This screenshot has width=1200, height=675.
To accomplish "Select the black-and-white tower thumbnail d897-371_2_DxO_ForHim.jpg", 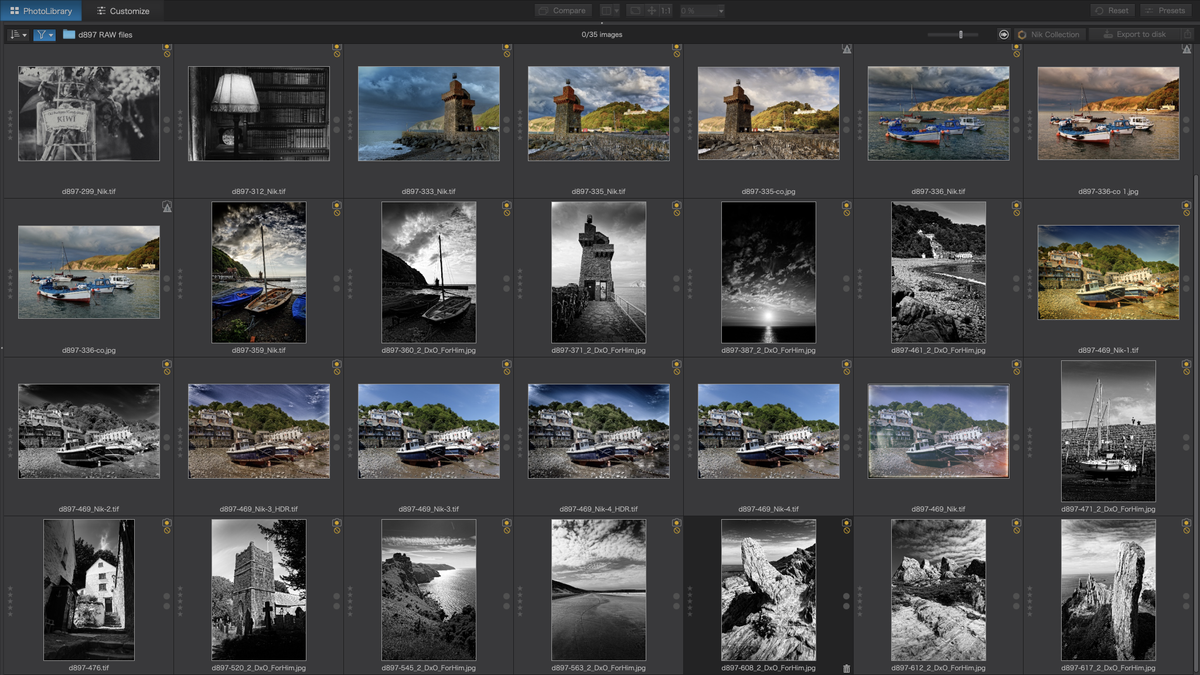I will [x=599, y=272].
